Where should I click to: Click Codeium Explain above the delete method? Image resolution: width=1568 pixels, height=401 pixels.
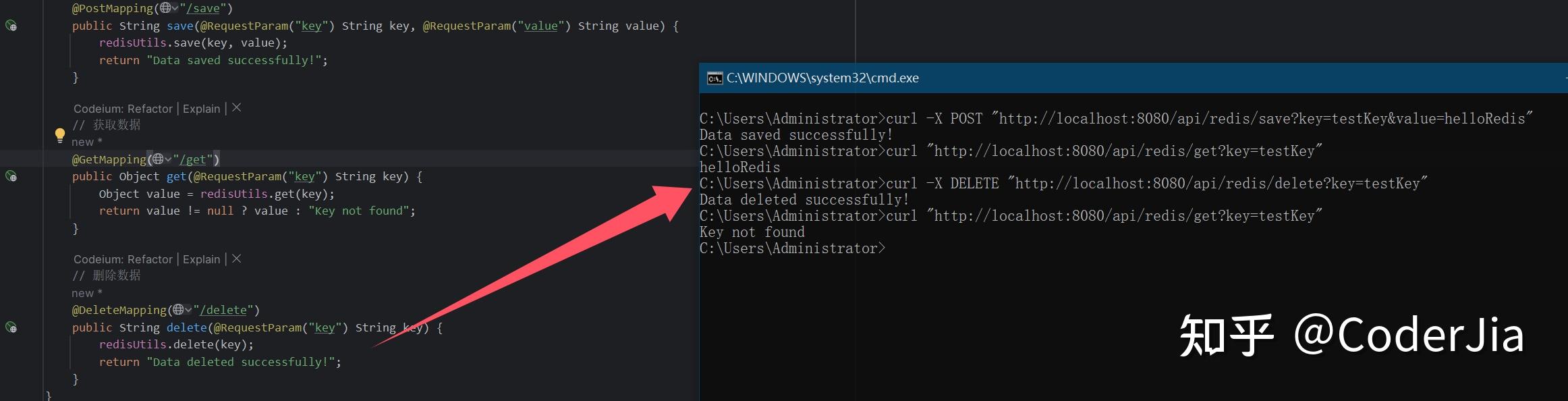(201, 259)
